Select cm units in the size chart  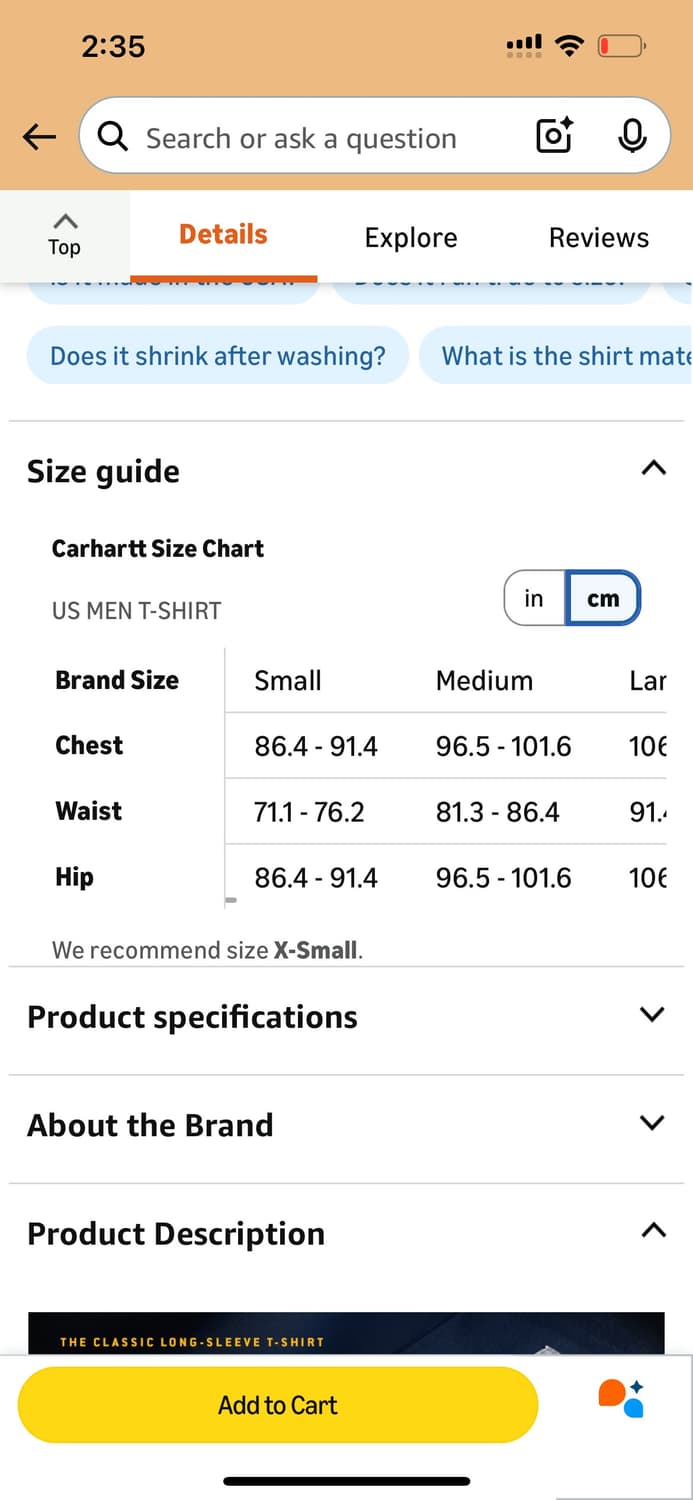603,599
